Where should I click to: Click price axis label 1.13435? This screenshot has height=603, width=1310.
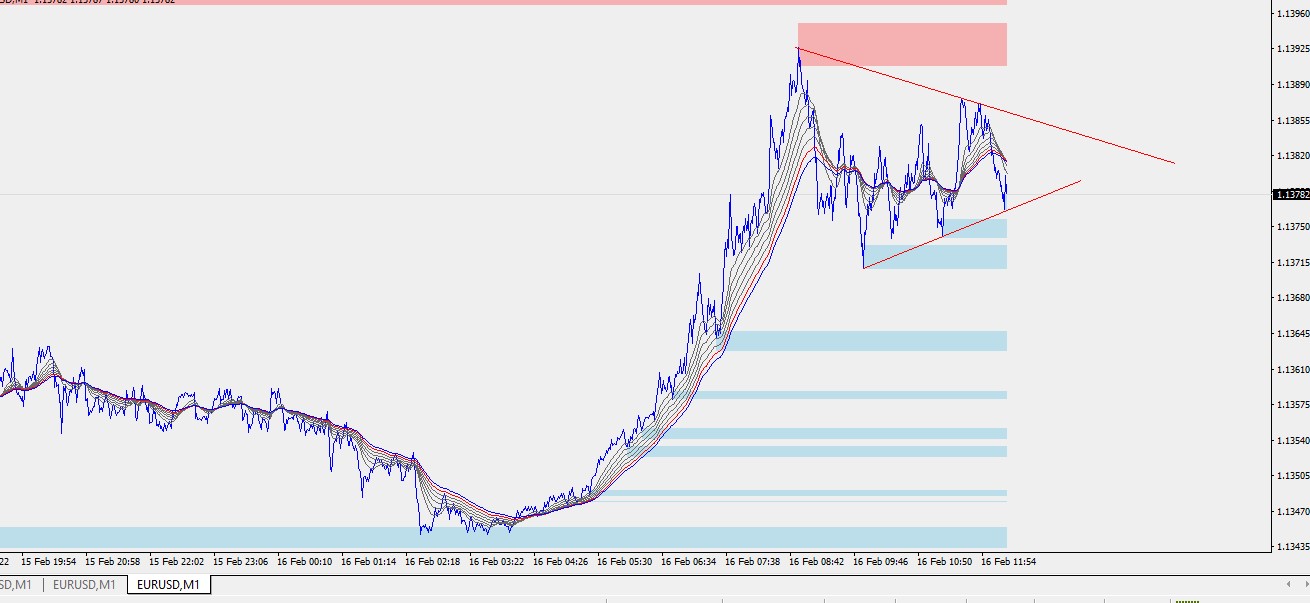1292,548
